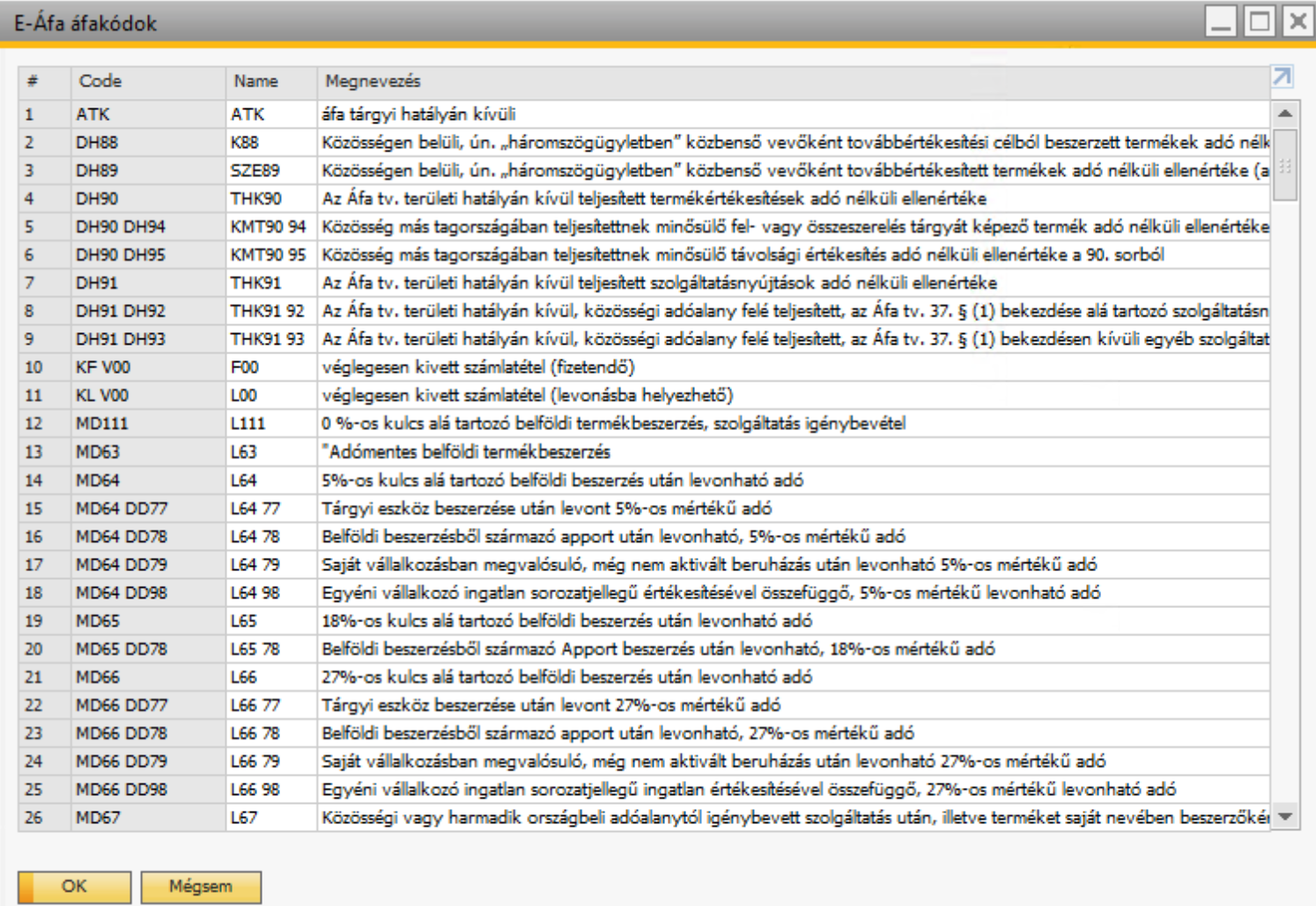
Task: Click the KF V00 code cell
Action: tap(148, 368)
